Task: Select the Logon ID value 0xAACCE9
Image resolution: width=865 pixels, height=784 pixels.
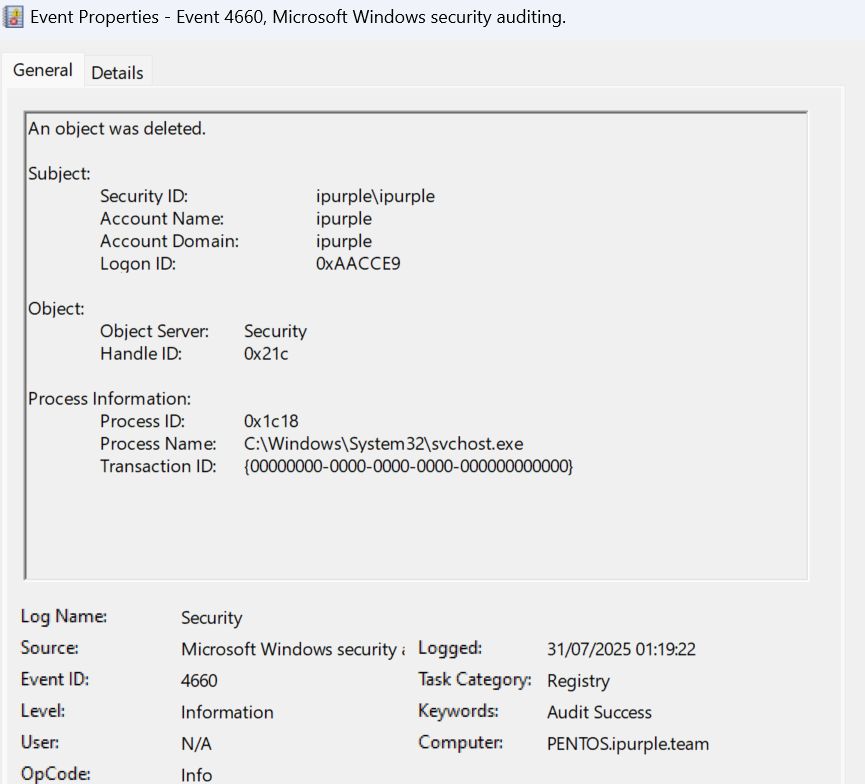Action: tap(358, 264)
